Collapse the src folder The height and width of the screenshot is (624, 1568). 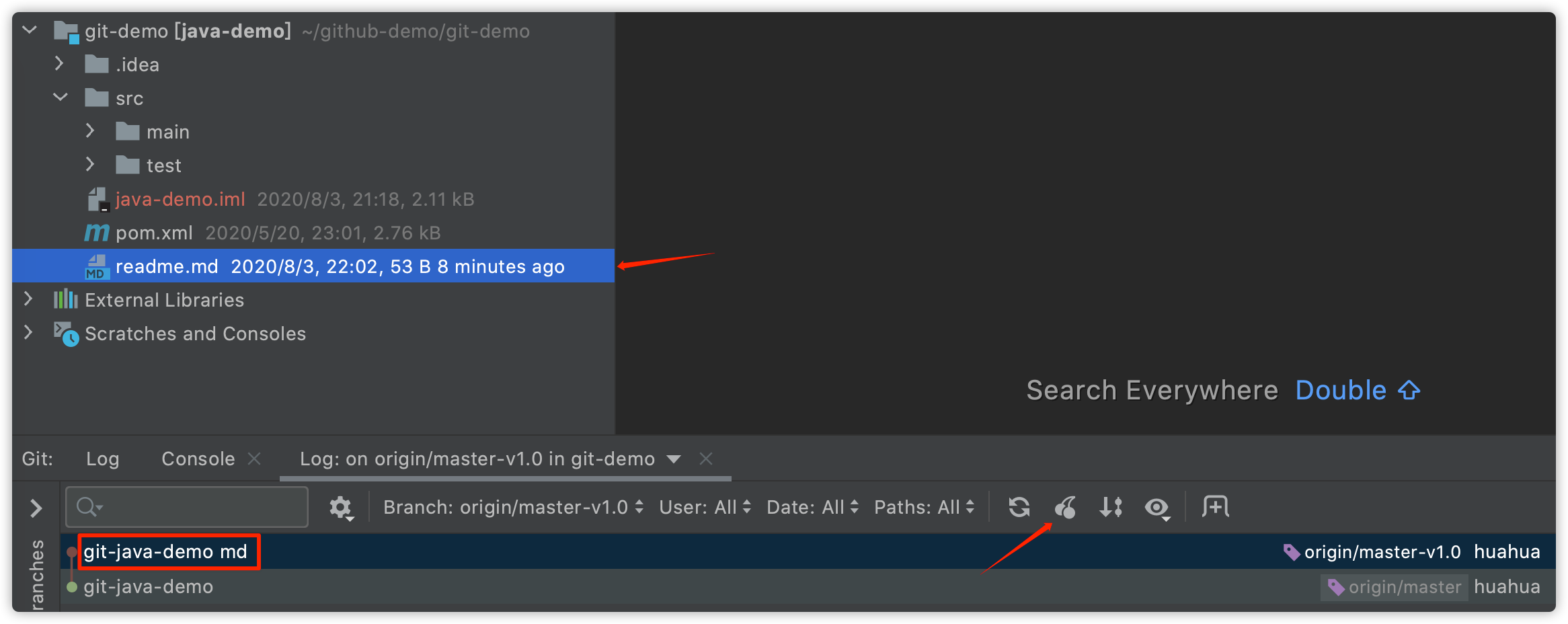(x=61, y=97)
